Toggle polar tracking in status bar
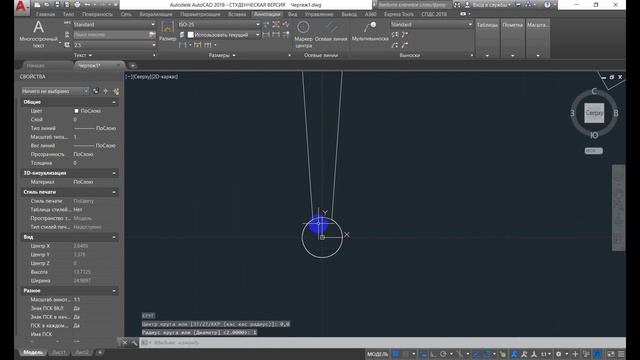Image resolution: width=640 pixels, height=360 pixels. click(x=443, y=354)
